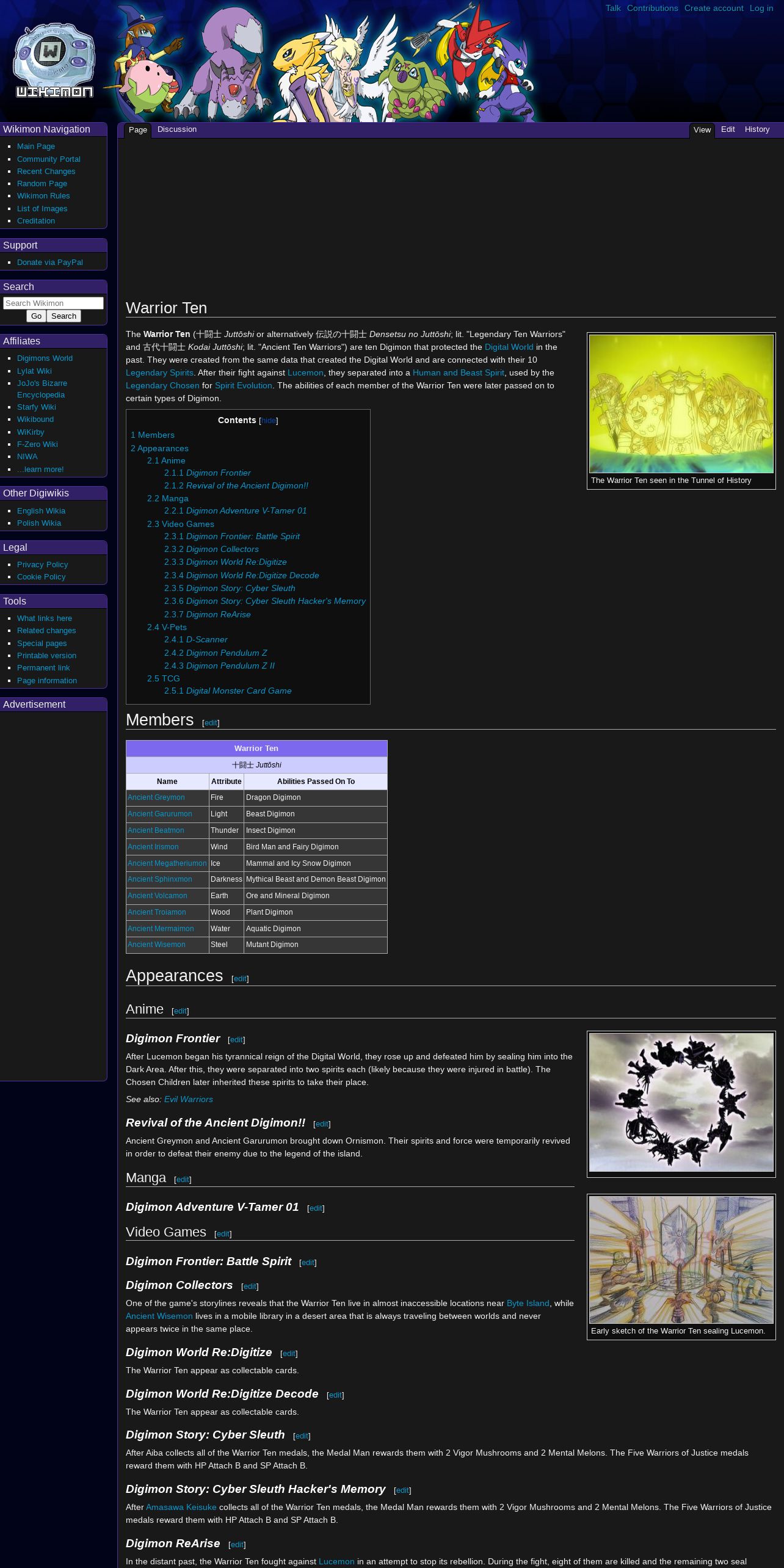Click the Search button in sidebar
Viewport: 784px width, 1568px height.
pyautogui.click(x=64, y=316)
